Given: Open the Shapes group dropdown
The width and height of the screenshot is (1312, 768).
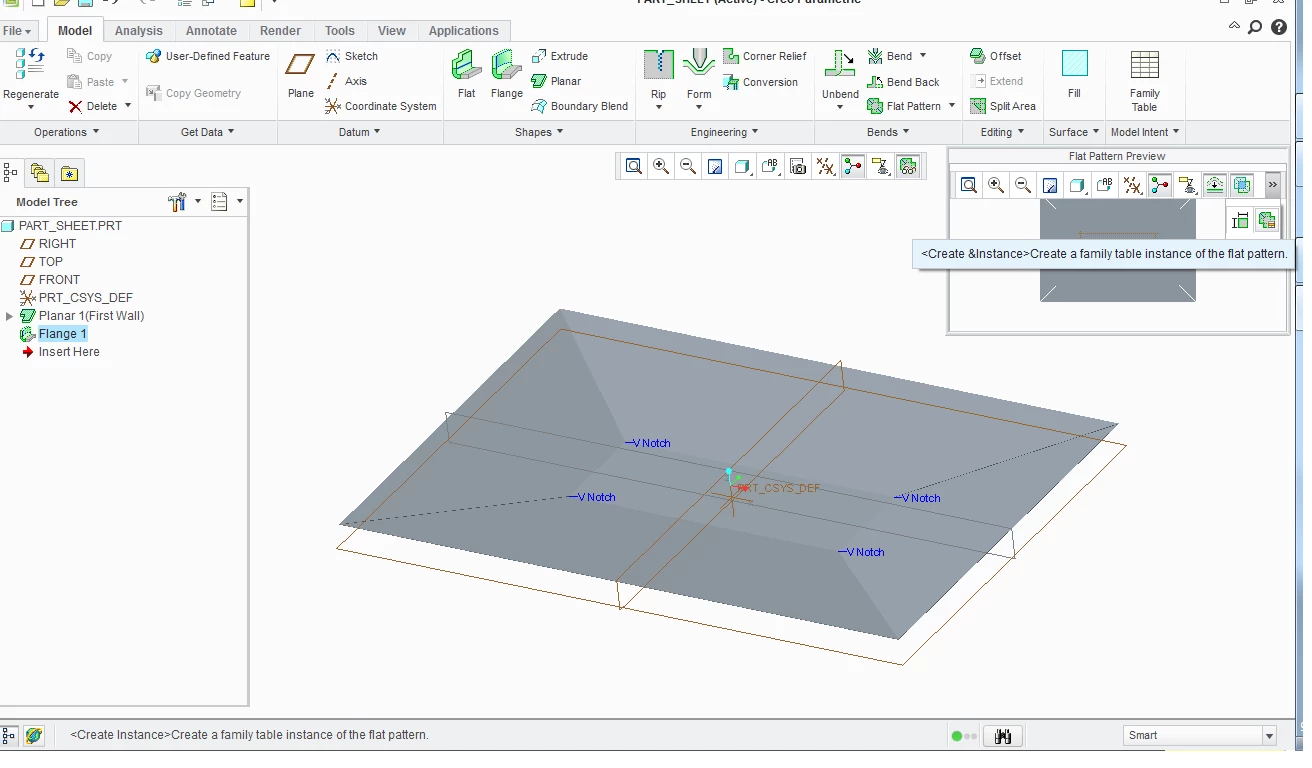Looking at the screenshot, I should click(539, 132).
